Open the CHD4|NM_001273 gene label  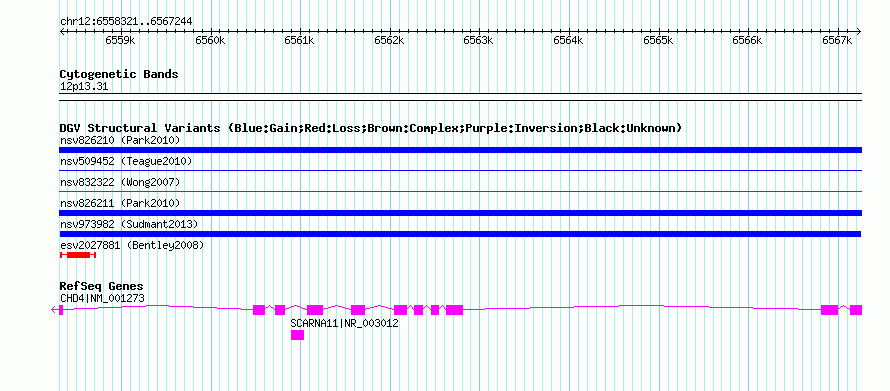pyautogui.click(x=102, y=298)
